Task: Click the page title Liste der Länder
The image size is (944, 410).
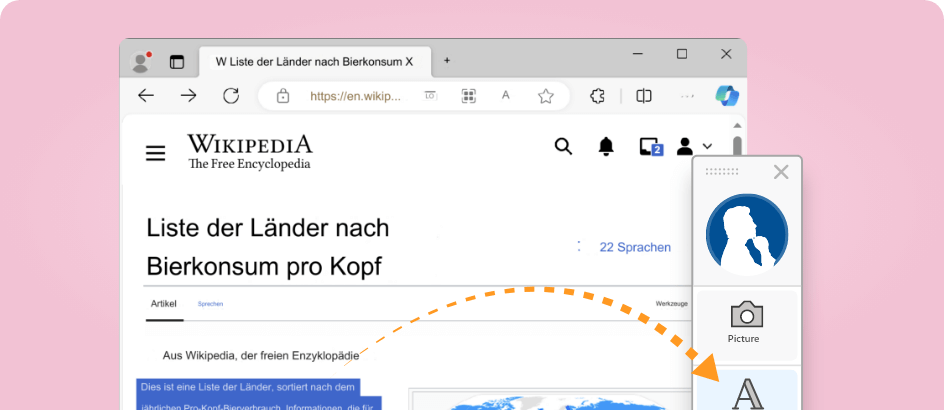Action: tap(268, 247)
